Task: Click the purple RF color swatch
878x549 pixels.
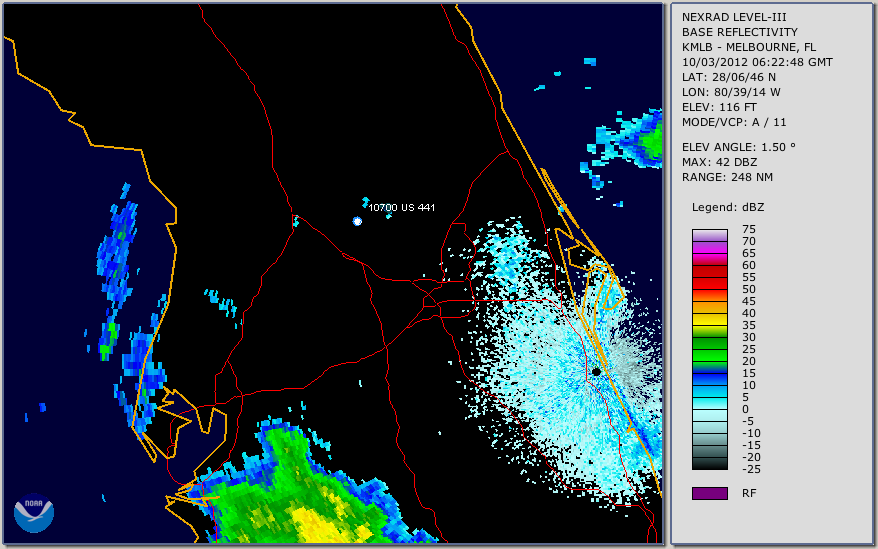Action: 709,493
